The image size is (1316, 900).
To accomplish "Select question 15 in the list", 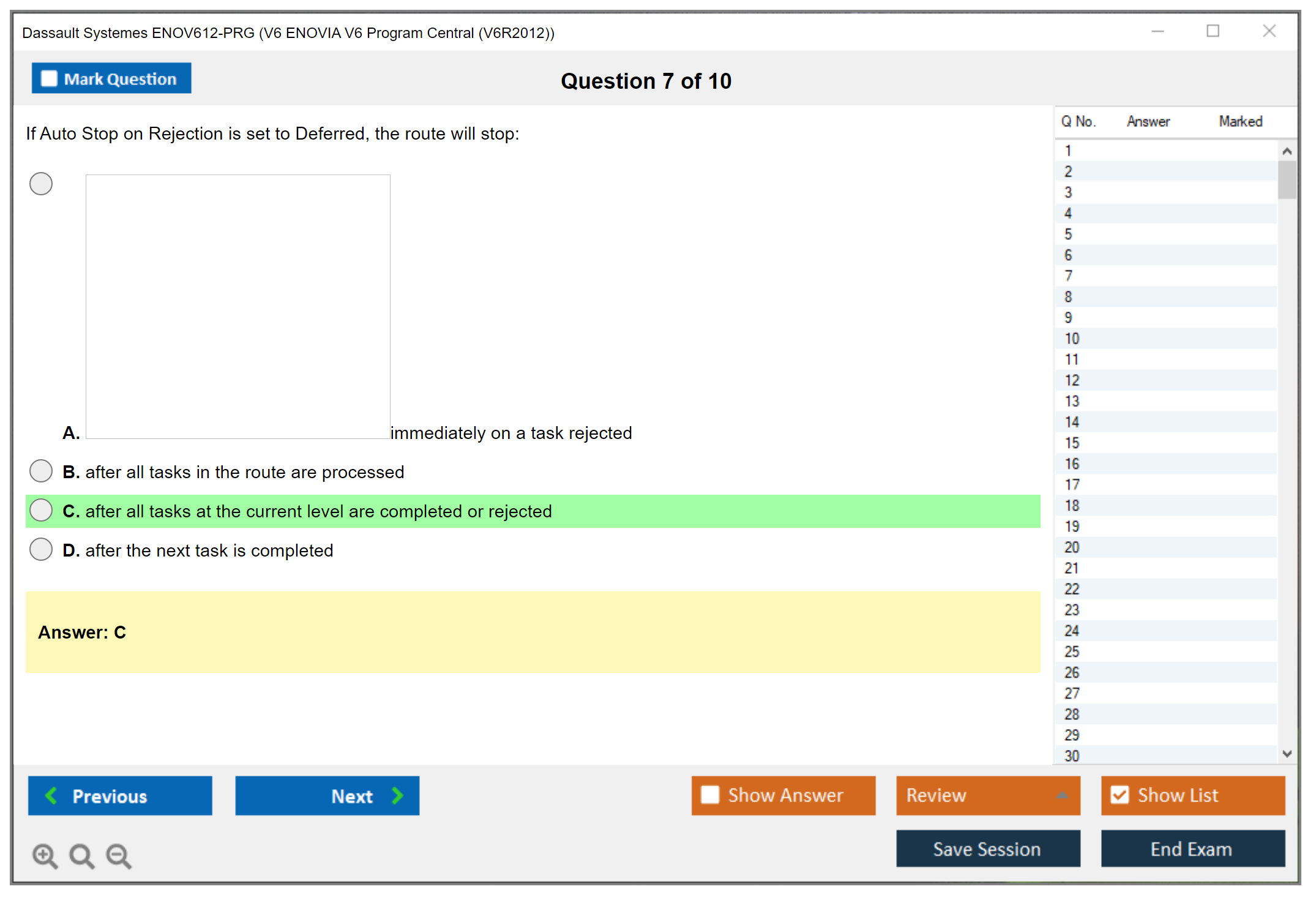I will pyautogui.click(x=1072, y=443).
